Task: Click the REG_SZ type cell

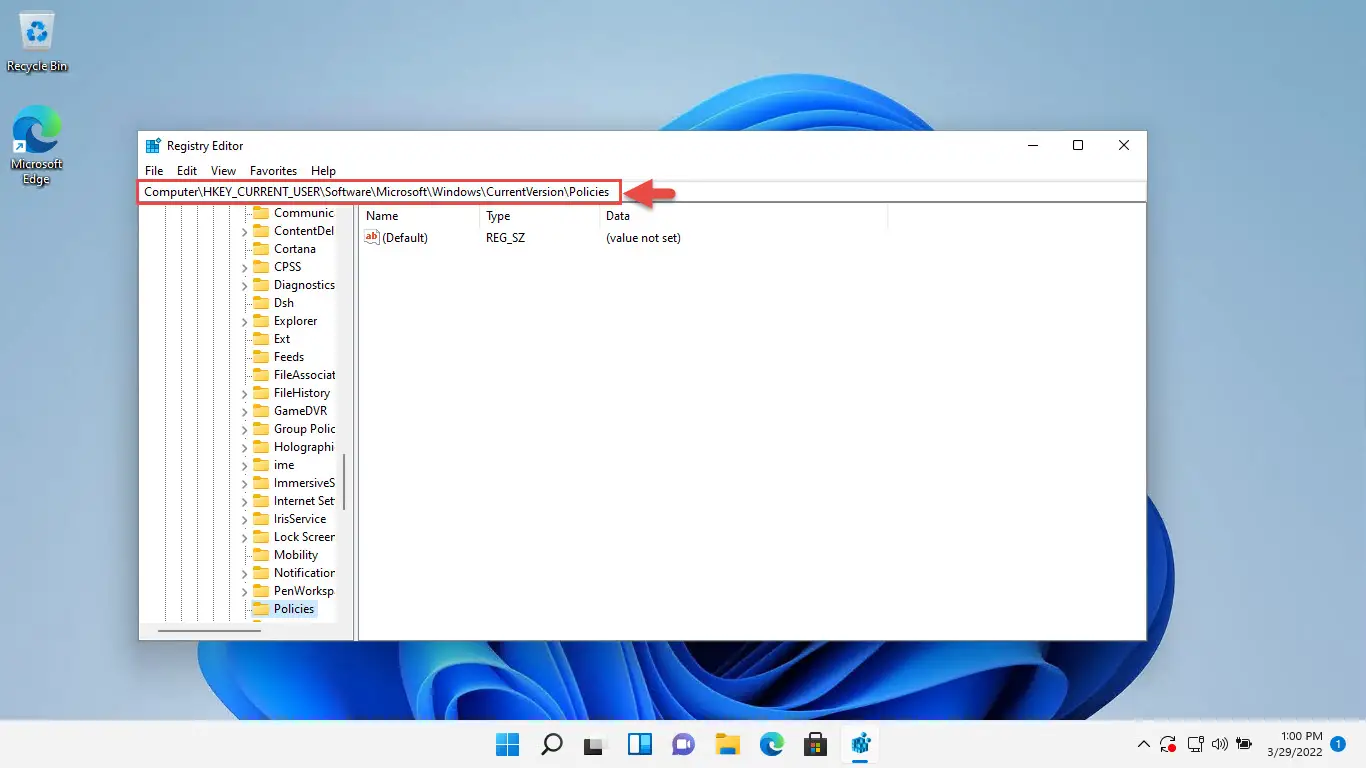Action: [505, 238]
